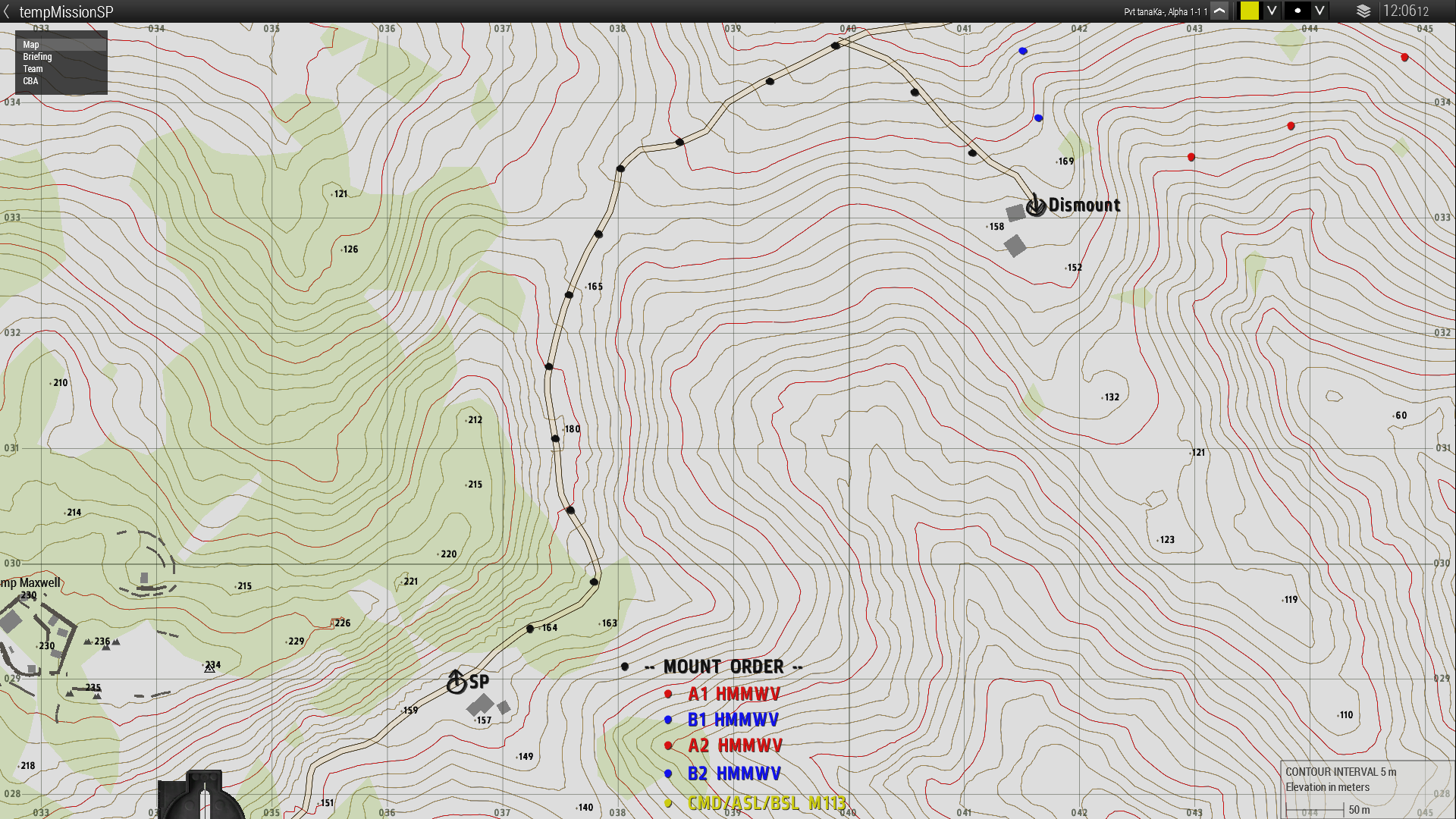Open the CBA entry
Screen dimensions: 1456x819
point(30,81)
